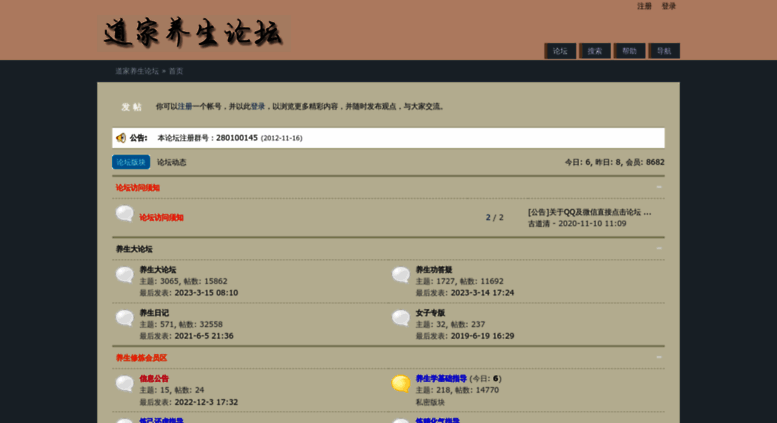Open the 养生学基础指导 board link
Image resolution: width=777 pixels, height=423 pixels.
[x=441, y=378]
